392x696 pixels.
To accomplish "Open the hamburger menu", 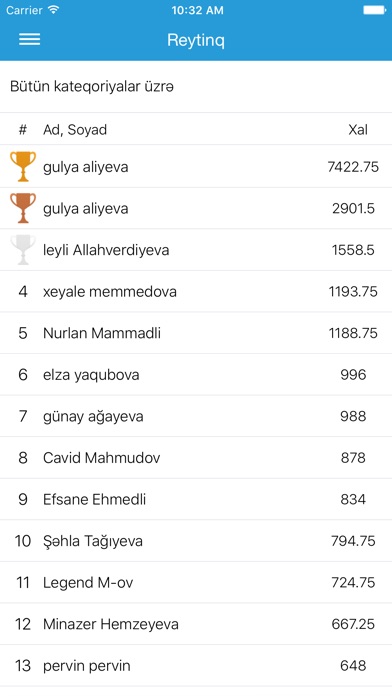I will 29,40.
